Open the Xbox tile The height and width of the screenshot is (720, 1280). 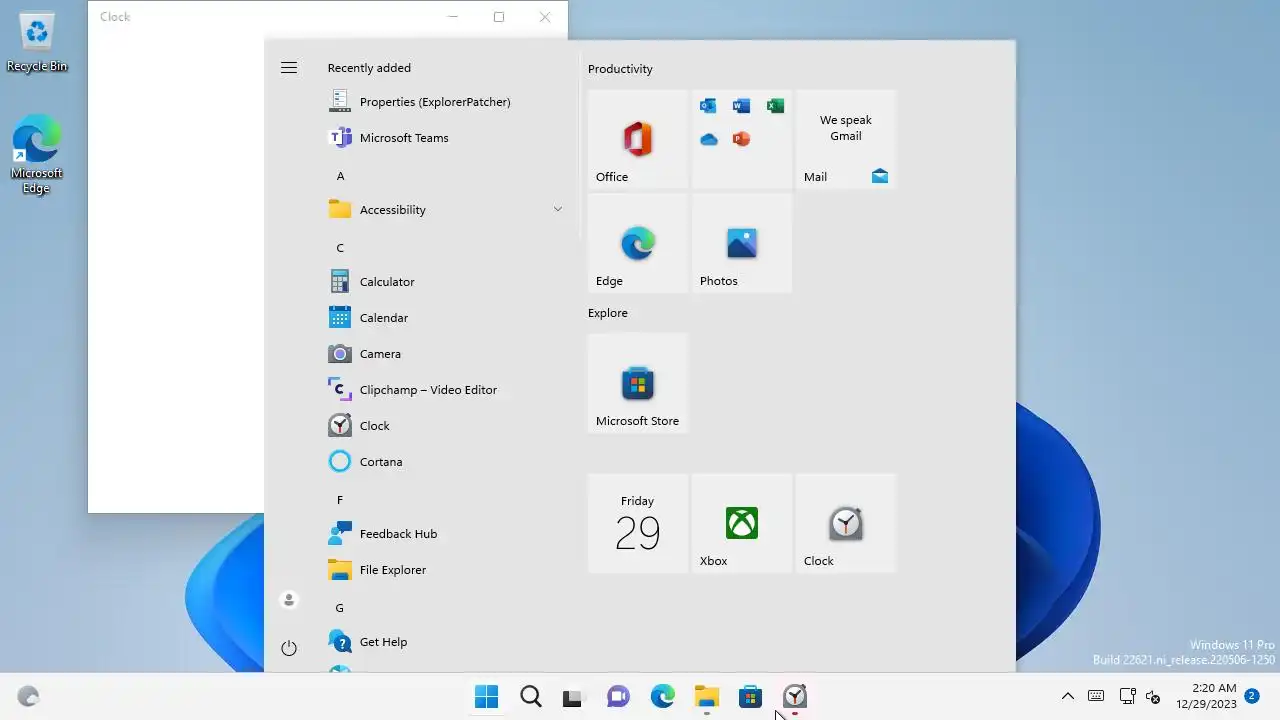pos(742,524)
